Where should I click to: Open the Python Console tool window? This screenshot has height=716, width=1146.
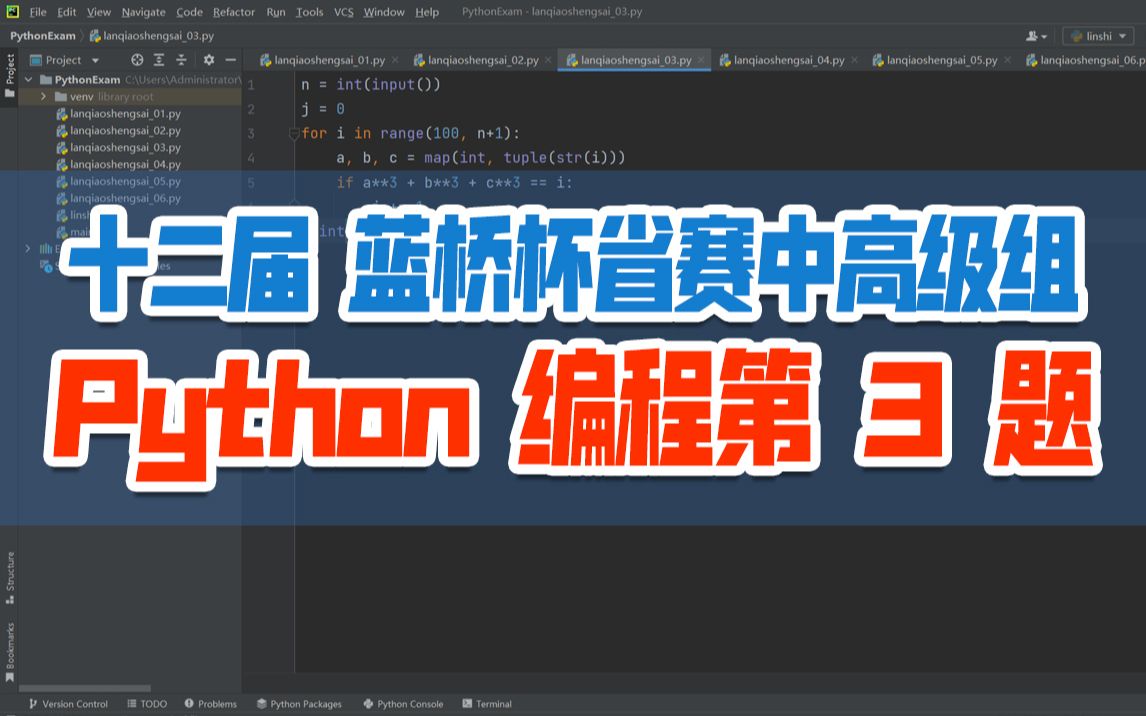point(403,704)
